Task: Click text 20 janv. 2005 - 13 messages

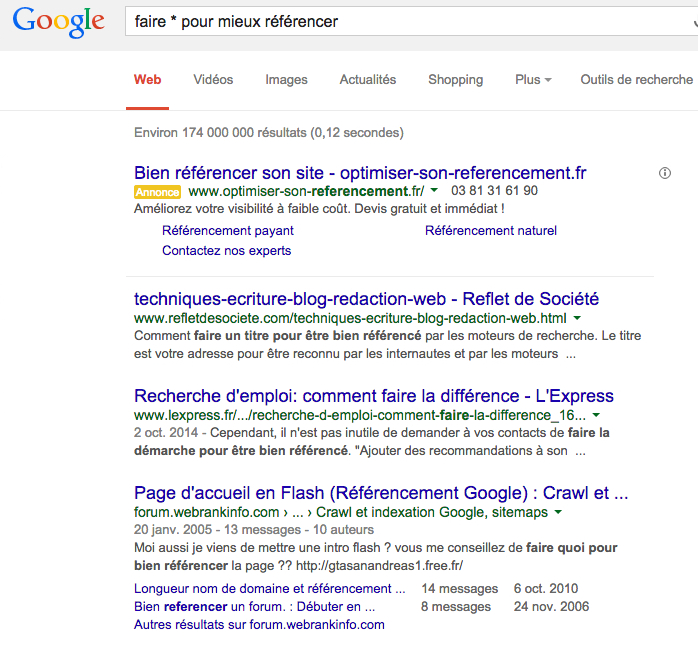Action: [x=217, y=530]
